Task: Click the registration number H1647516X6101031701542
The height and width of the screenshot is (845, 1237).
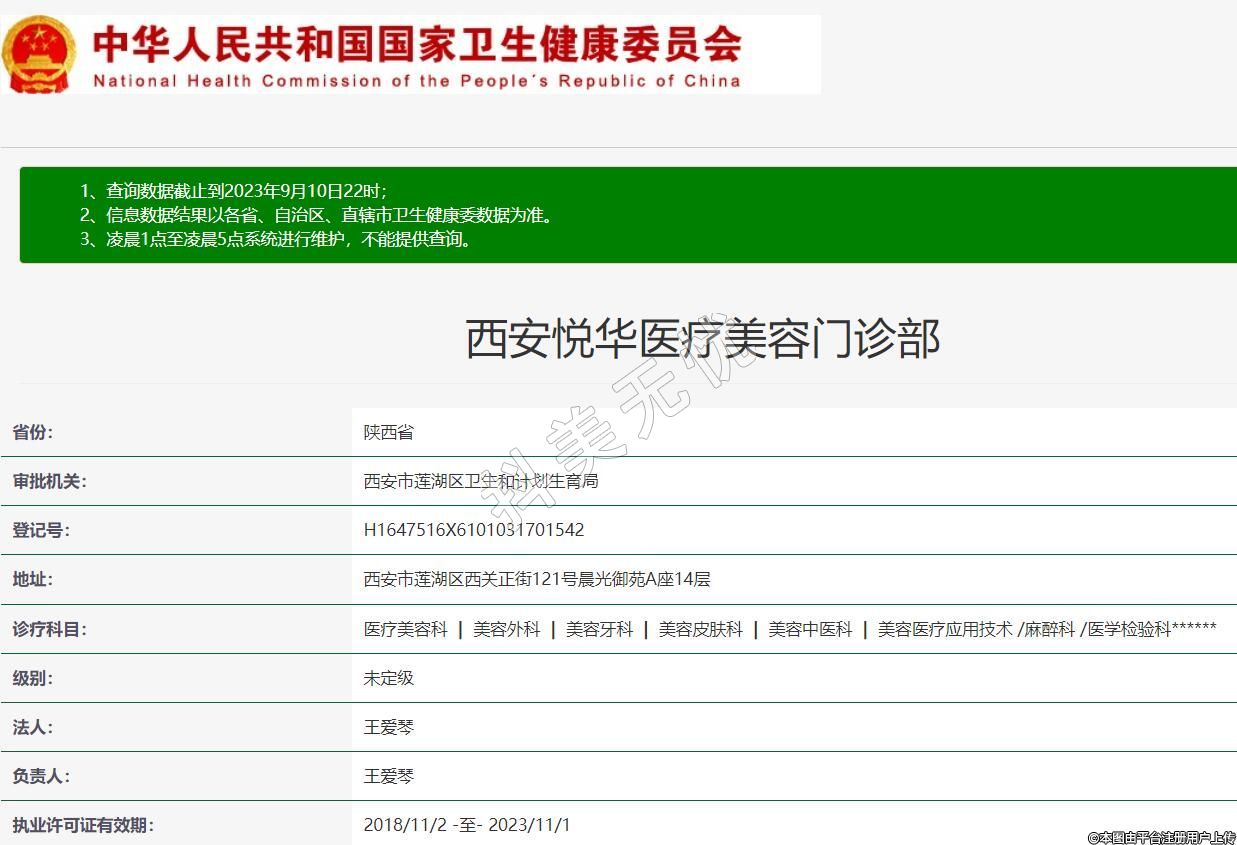Action: coord(473,530)
